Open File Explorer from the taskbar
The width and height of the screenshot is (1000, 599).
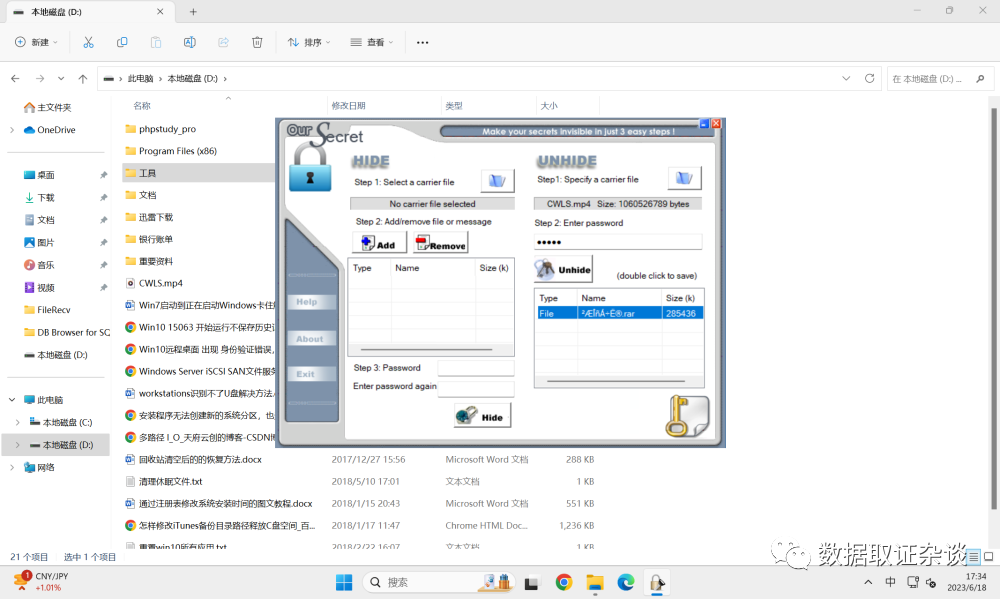click(x=594, y=582)
